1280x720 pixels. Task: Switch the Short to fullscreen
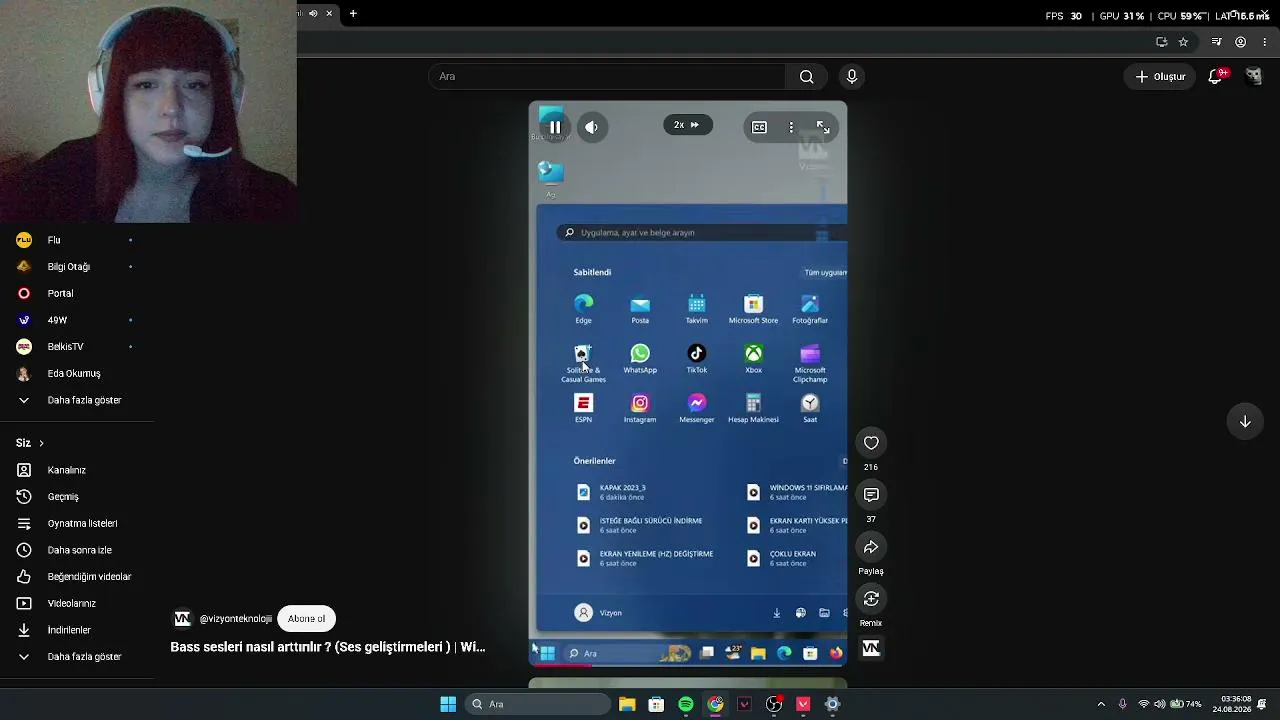click(x=822, y=127)
